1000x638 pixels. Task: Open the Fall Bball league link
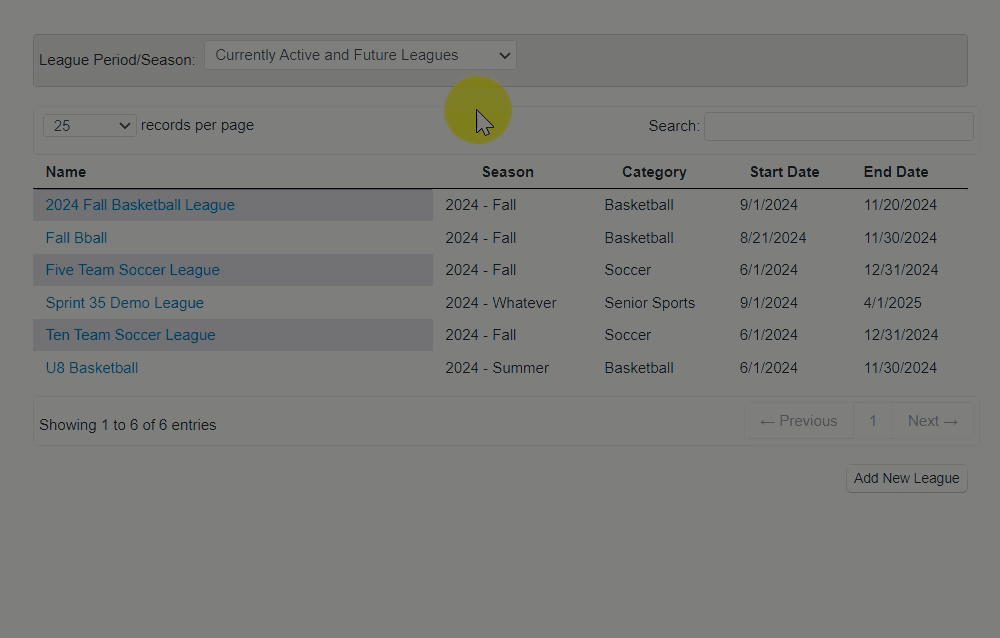(76, 238)
